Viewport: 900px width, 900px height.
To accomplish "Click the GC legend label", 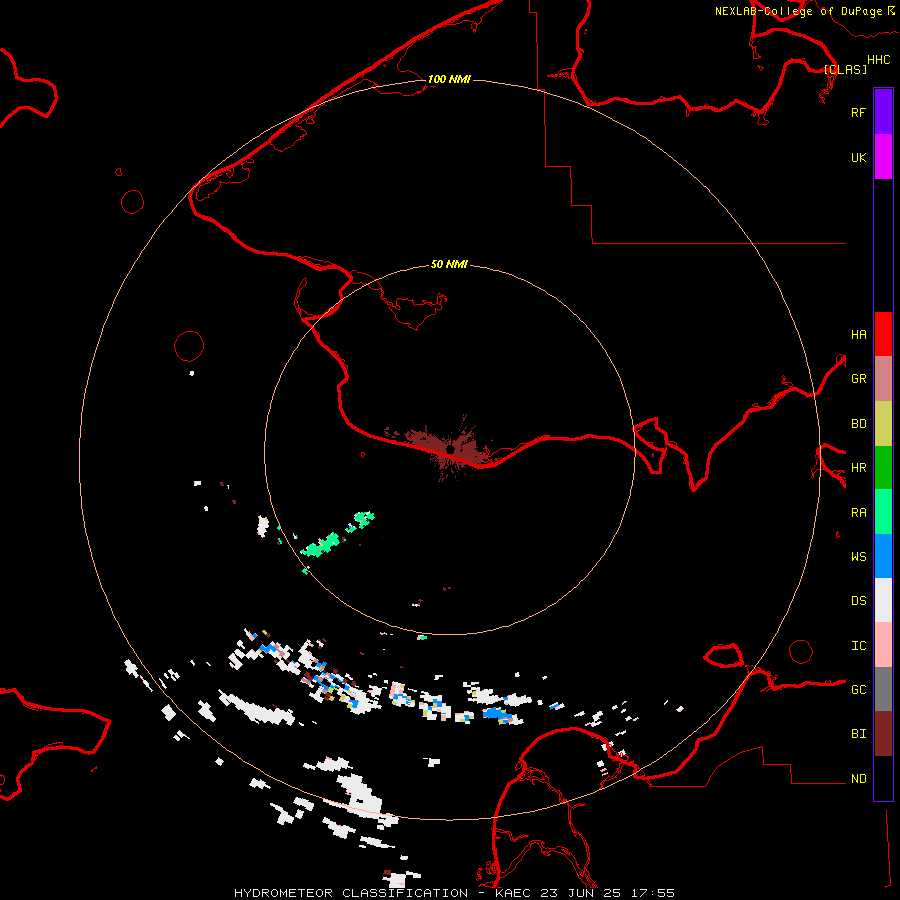I will 858,690.
